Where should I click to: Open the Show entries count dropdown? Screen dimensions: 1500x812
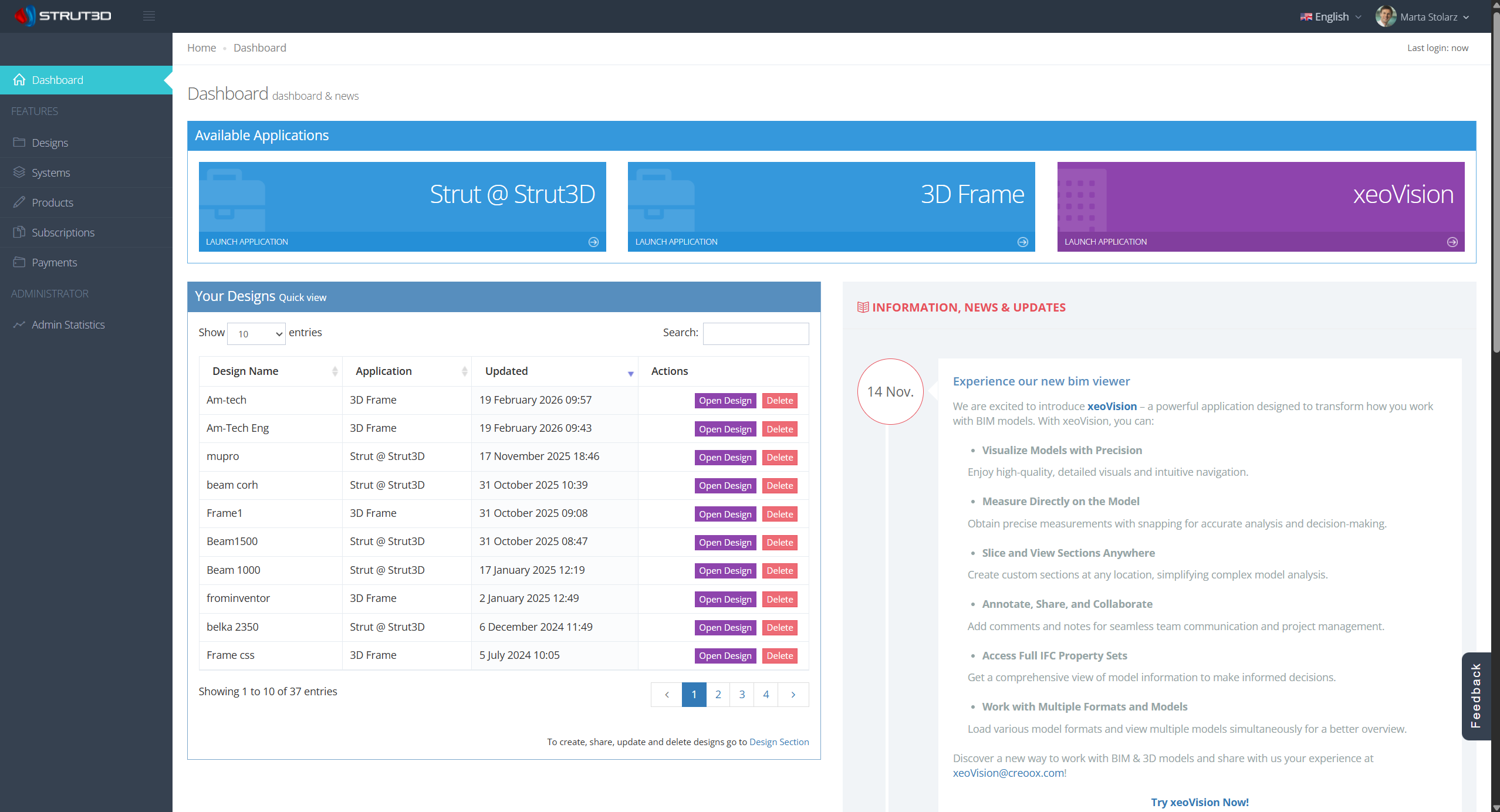(x=256, y=334)
